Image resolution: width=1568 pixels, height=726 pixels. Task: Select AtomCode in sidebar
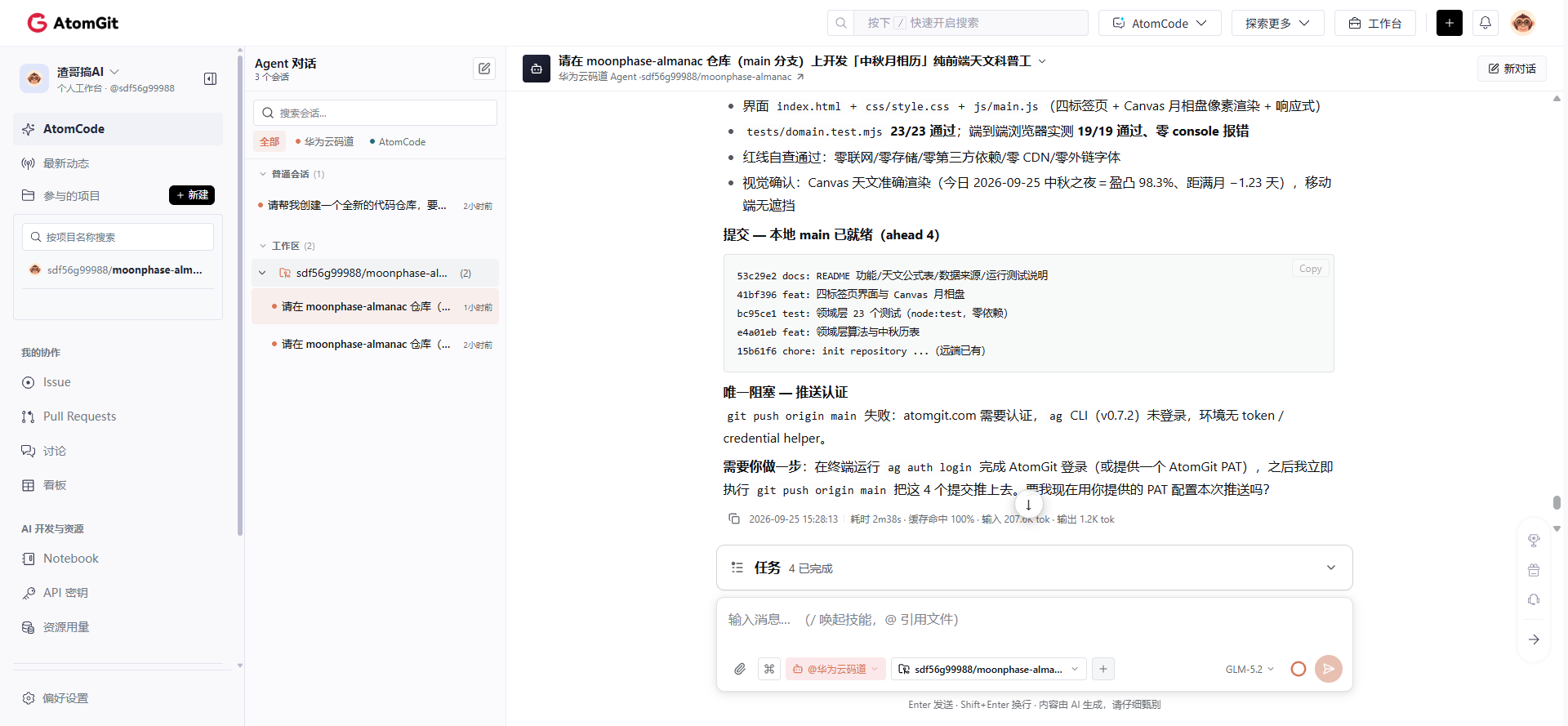tap(118, 129)
